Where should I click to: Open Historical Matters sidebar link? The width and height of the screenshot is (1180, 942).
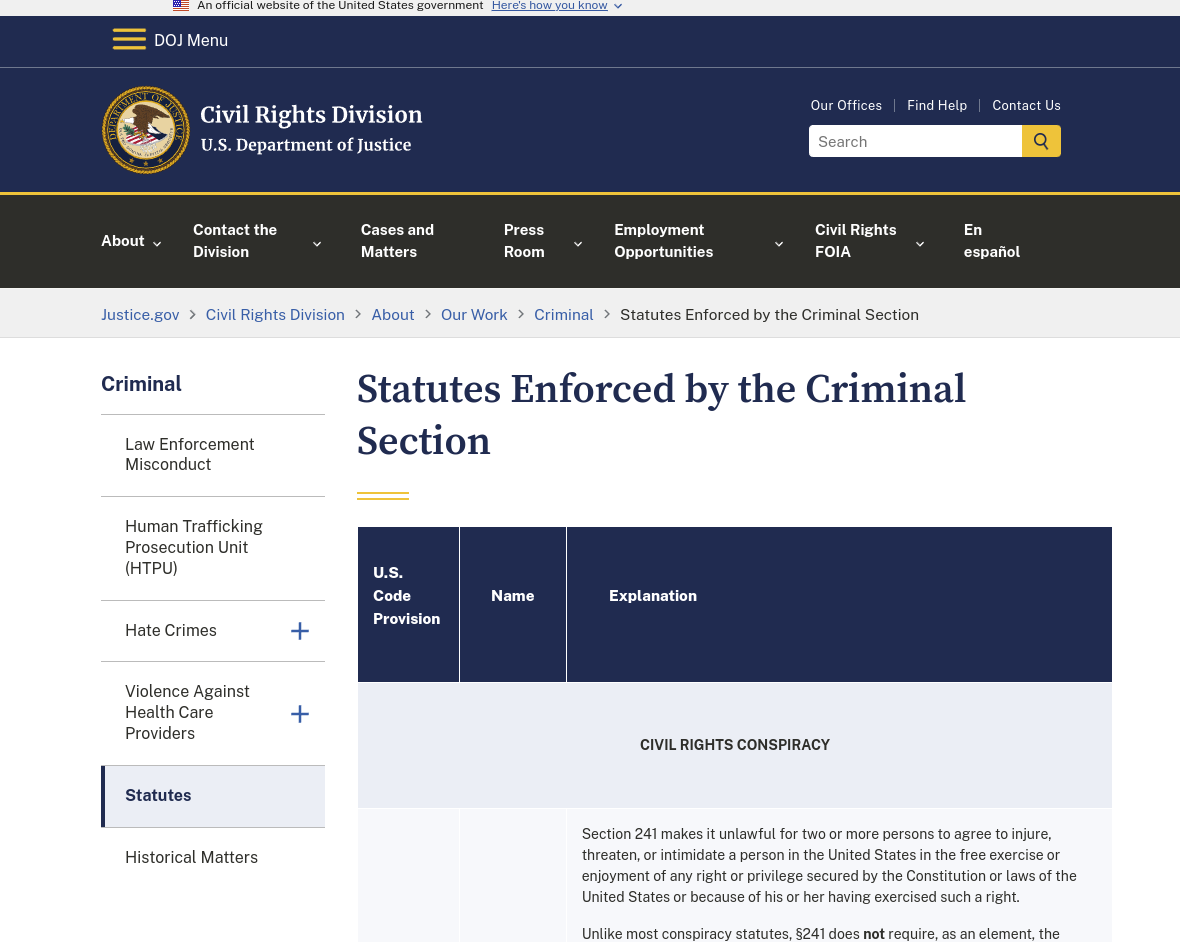pos(191,857)
